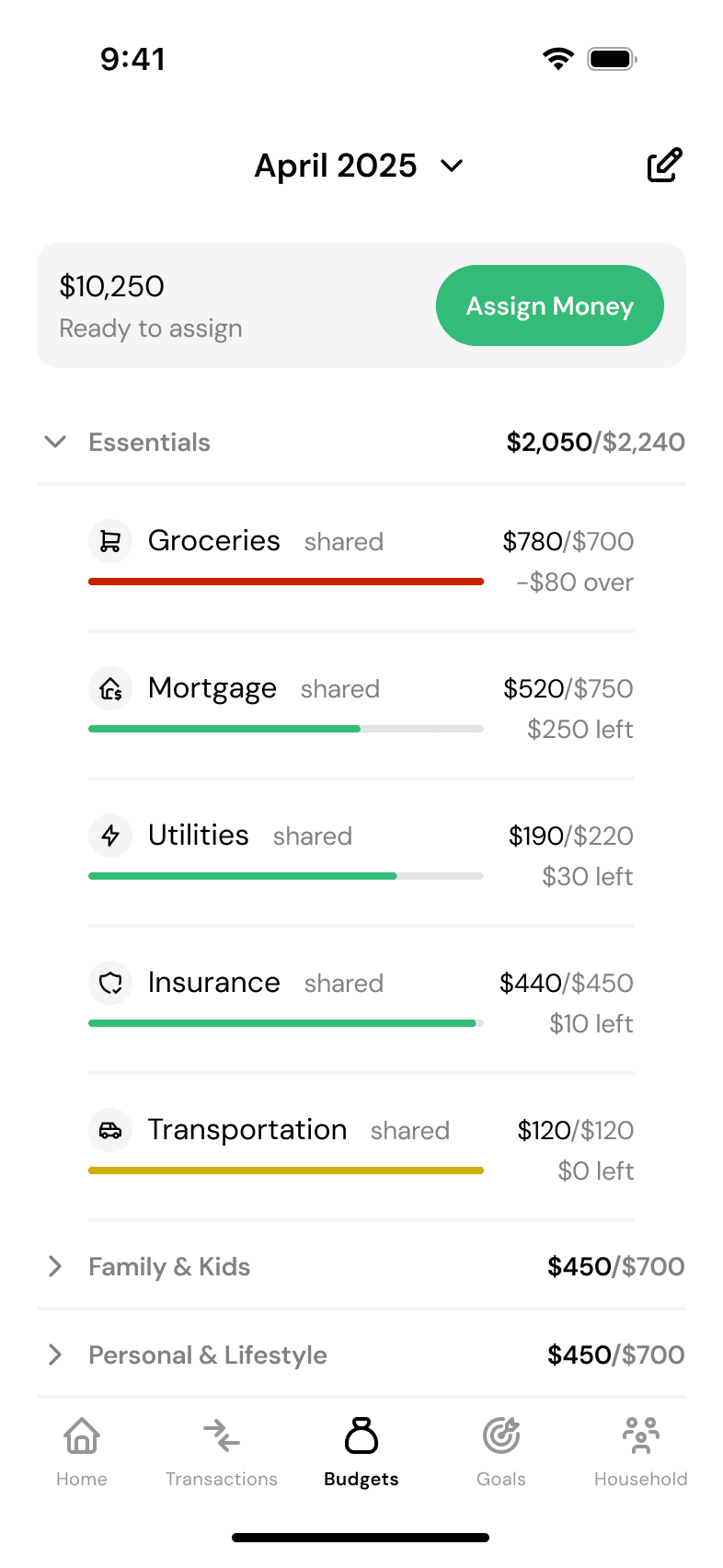Tap the Insurance shield icon
Image resolution: width=723 pixels, height=1568 pixels.
pos(110,983)
